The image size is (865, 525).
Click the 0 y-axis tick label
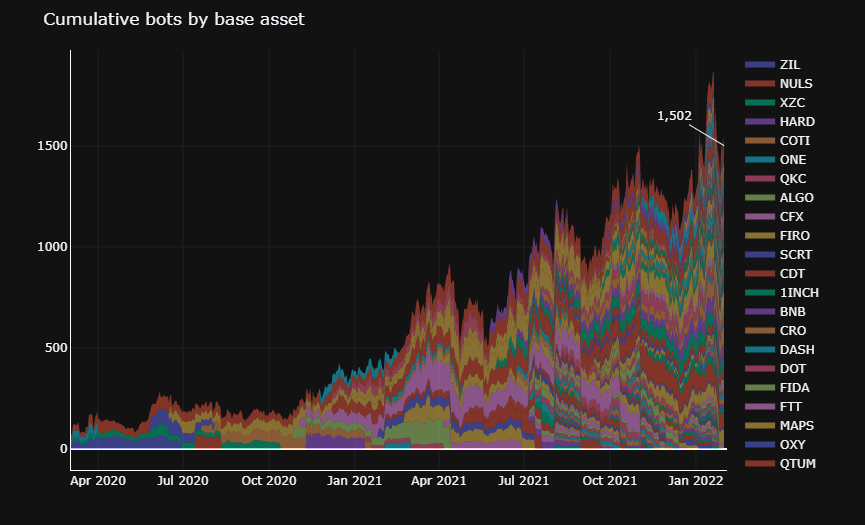63,449
